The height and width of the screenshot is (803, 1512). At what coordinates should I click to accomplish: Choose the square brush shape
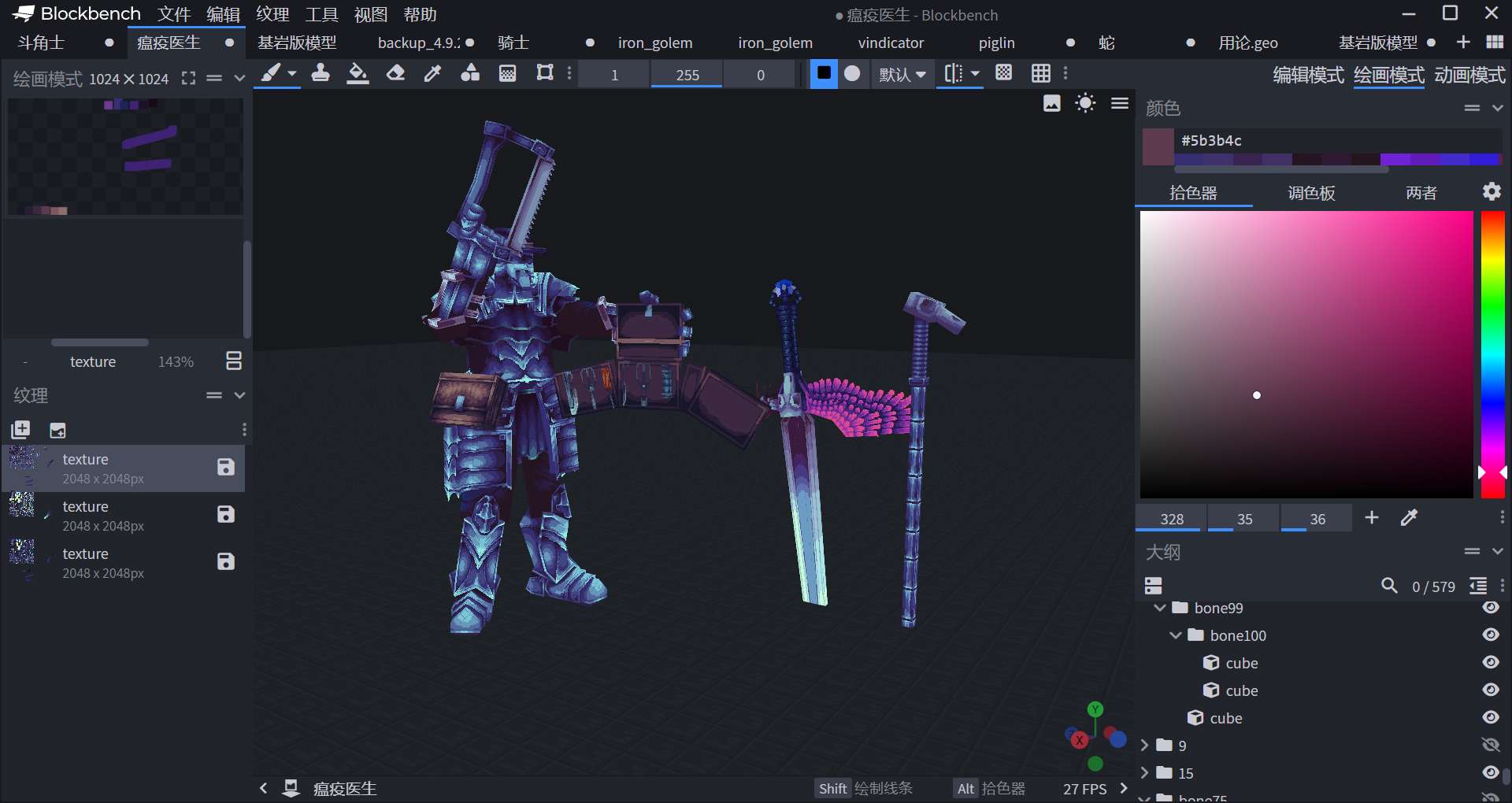824,73
